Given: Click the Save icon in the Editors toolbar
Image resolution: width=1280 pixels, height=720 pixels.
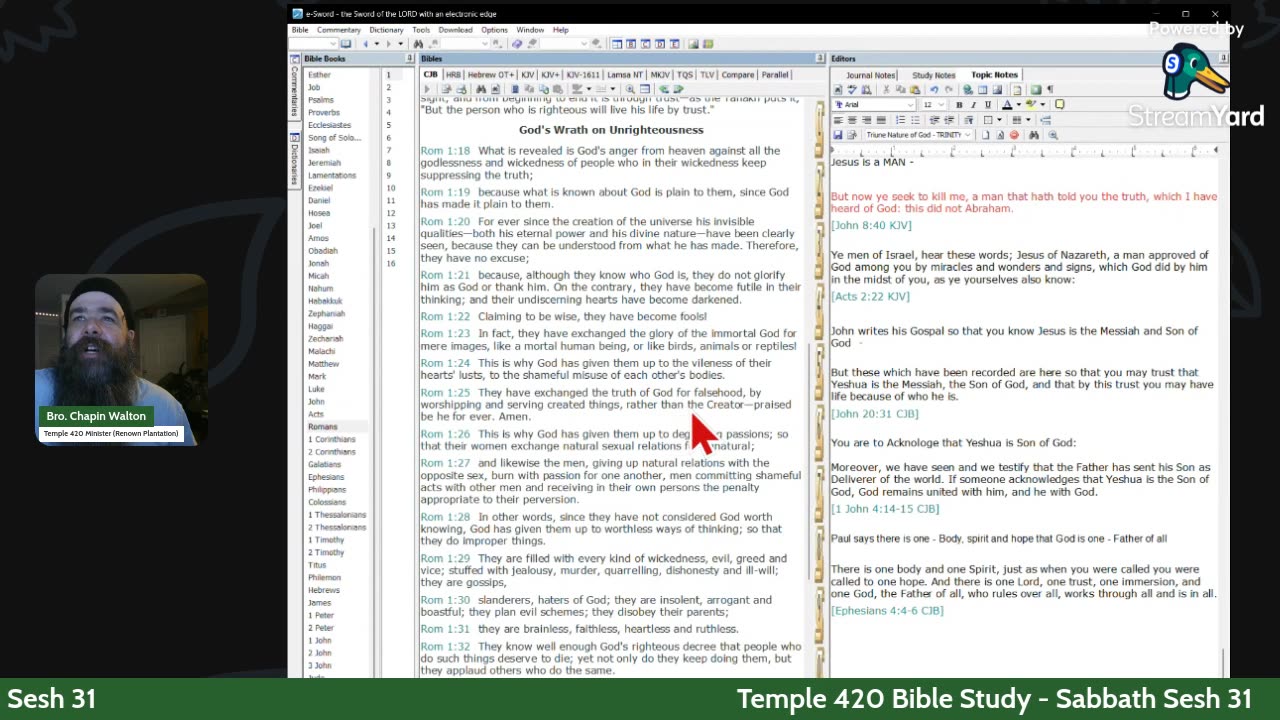Looking at the screenshot, I should pyautogui.click(x=838, y=135).
